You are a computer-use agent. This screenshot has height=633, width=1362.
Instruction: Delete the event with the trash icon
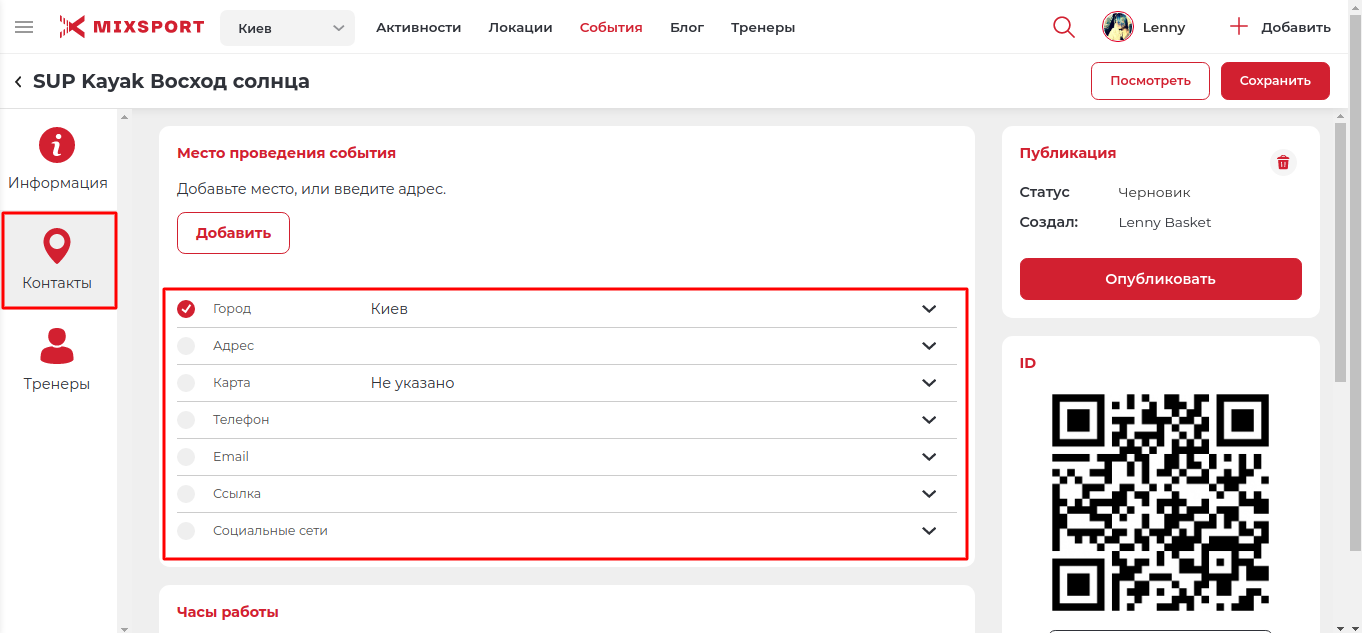coord(1283,163)
